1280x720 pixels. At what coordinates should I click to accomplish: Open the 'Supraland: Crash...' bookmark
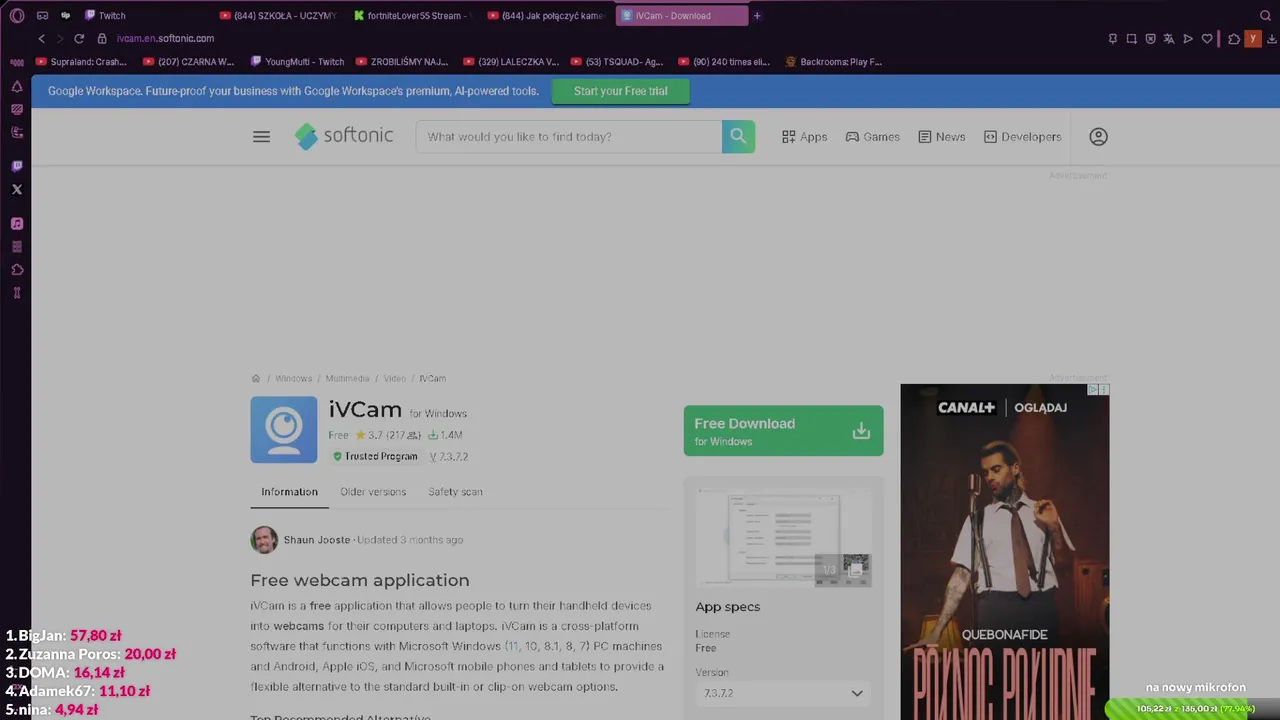pos(81,62)
